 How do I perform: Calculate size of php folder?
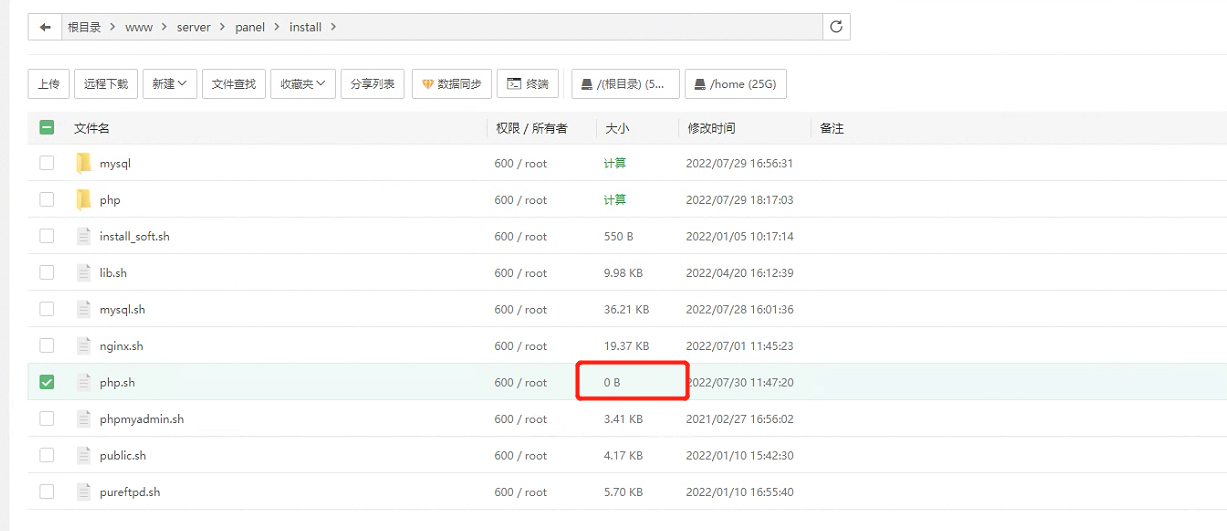point(615,200)
